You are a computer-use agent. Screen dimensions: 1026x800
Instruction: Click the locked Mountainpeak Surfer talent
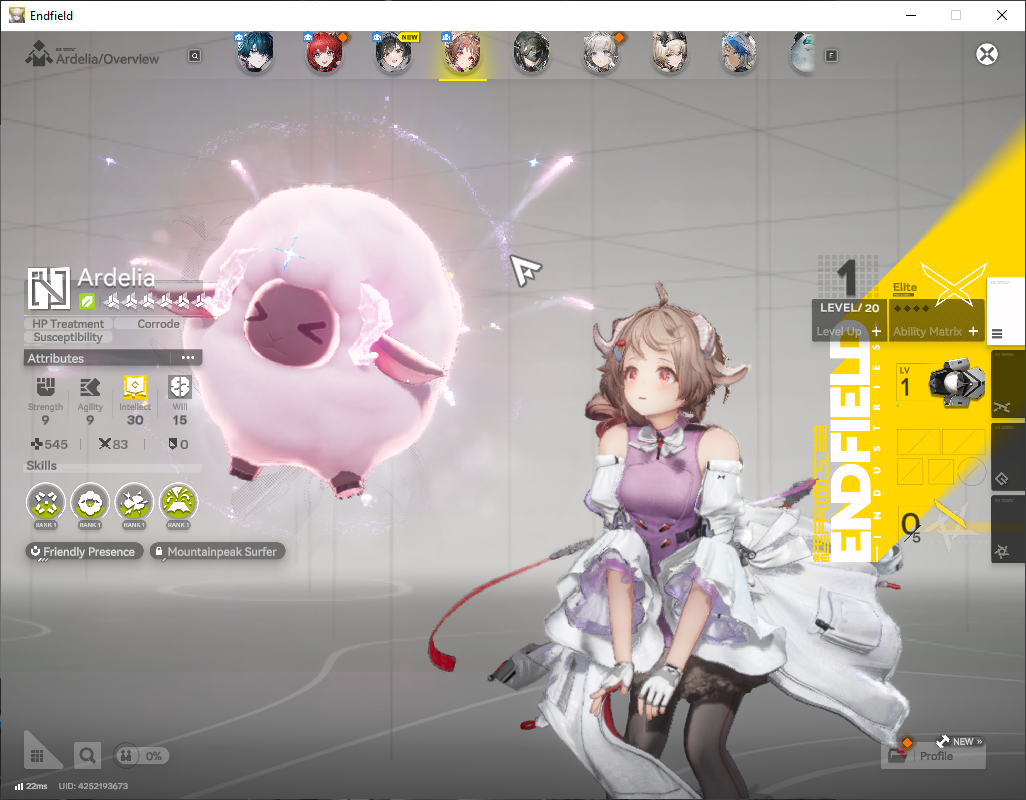pos(217,551)
